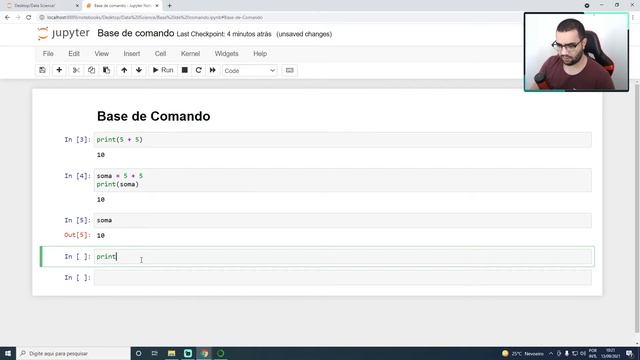
Task: Open Task View on taskbar
Action: [155, 353]
